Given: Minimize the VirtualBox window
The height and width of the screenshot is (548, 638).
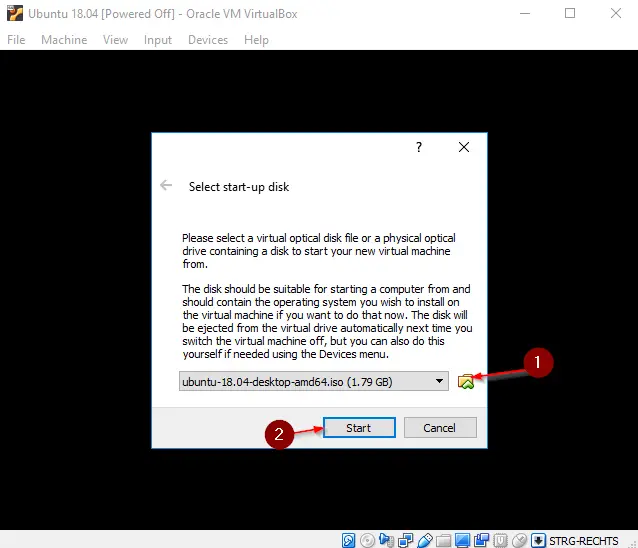Looking at the screenshot, I should point(525,13).
